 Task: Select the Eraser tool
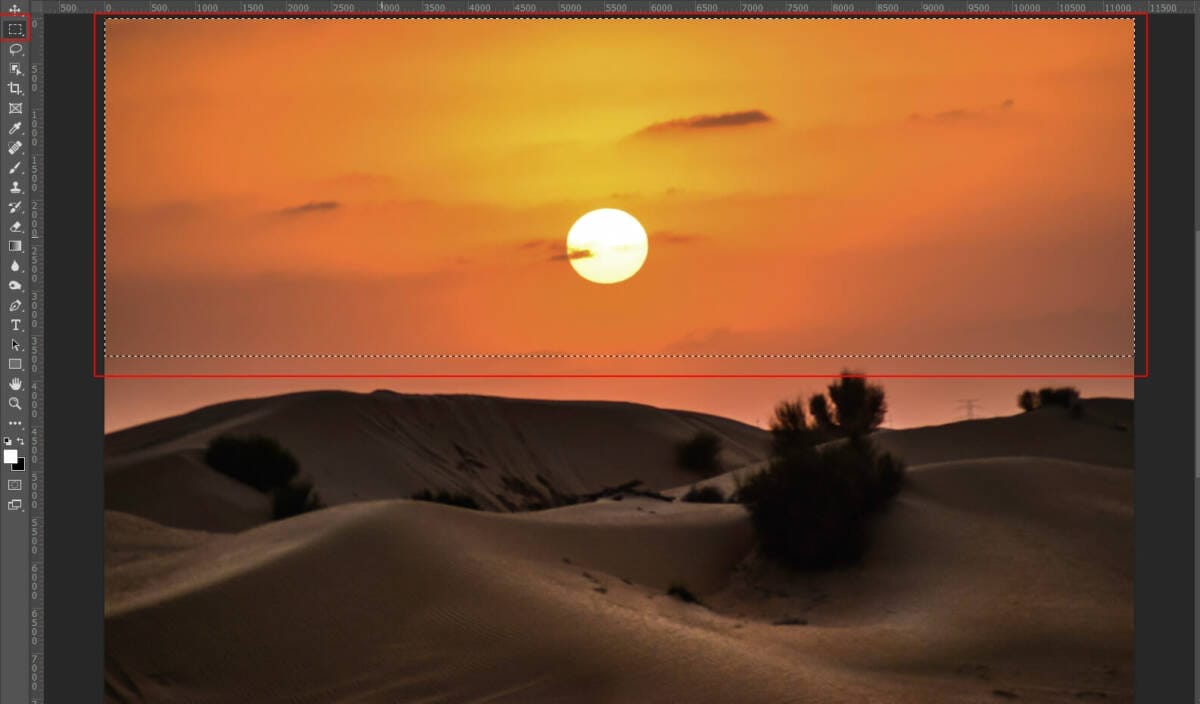tap(15, 226)
